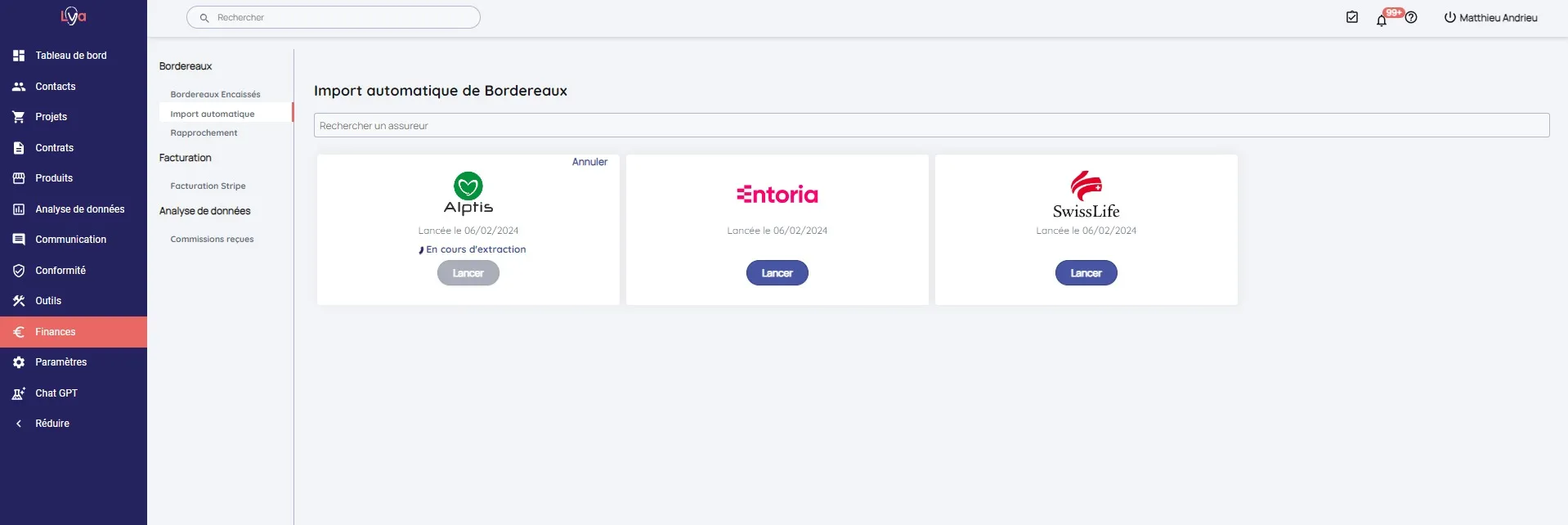Select Import automatique in the submenu

click(x=213, y=114)
